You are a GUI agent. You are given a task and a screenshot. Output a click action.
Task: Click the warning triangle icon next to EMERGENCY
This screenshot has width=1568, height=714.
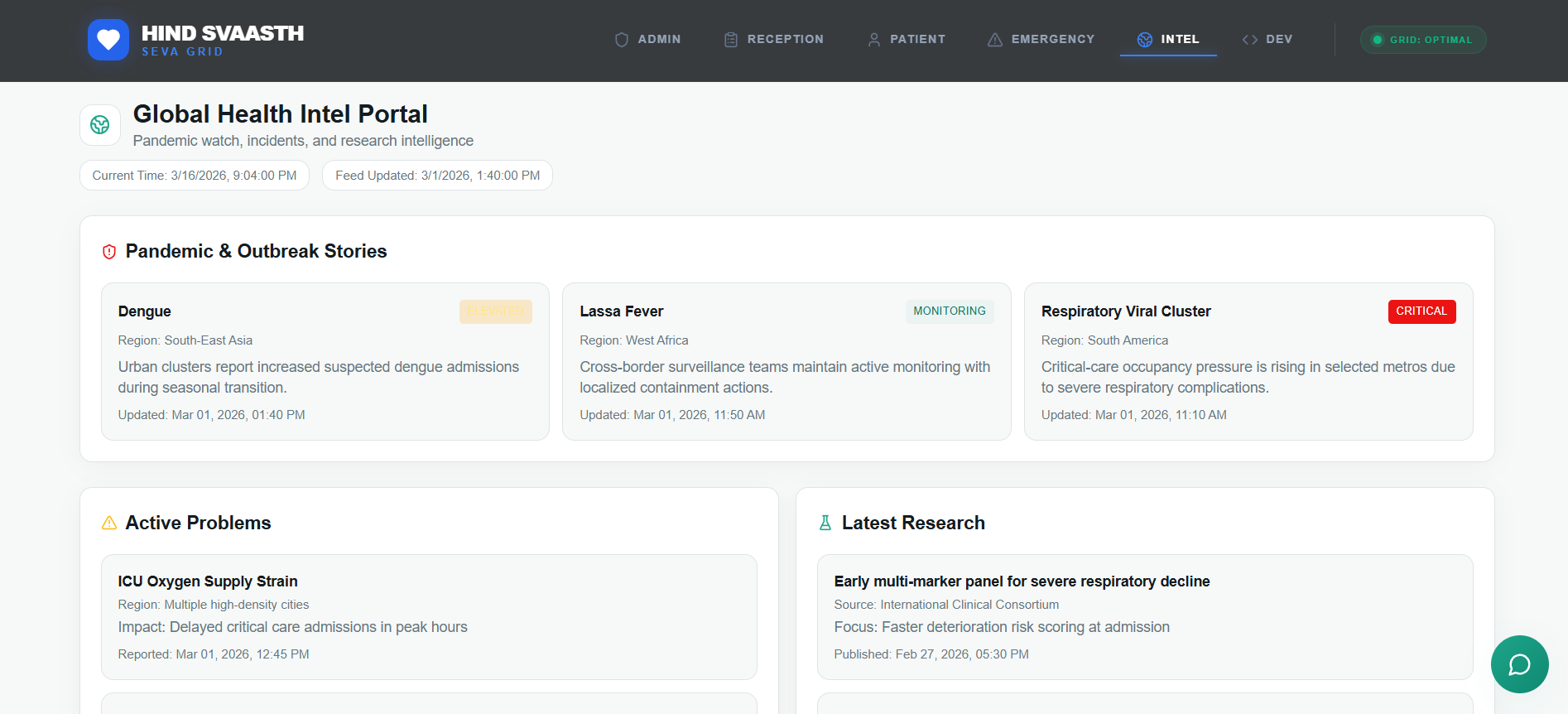click(x=995, y=40)
